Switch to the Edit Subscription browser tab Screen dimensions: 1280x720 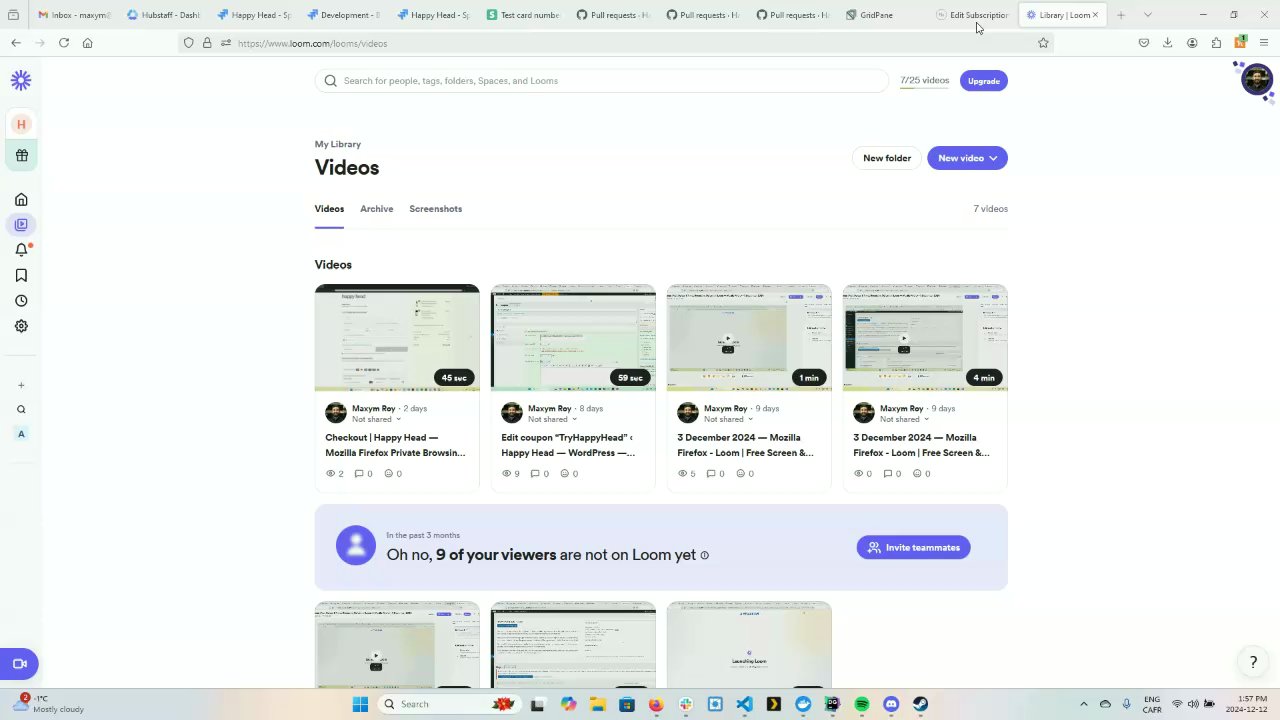click(x=973, y=15)
